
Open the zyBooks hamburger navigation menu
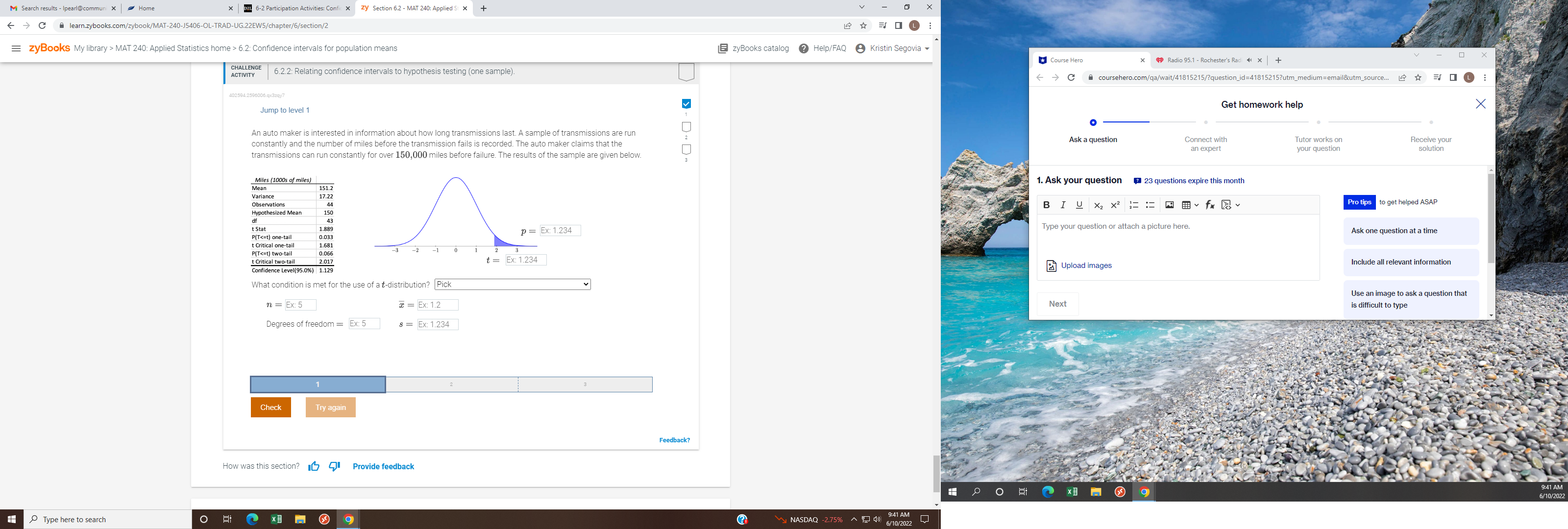click(x=16, y=48)
